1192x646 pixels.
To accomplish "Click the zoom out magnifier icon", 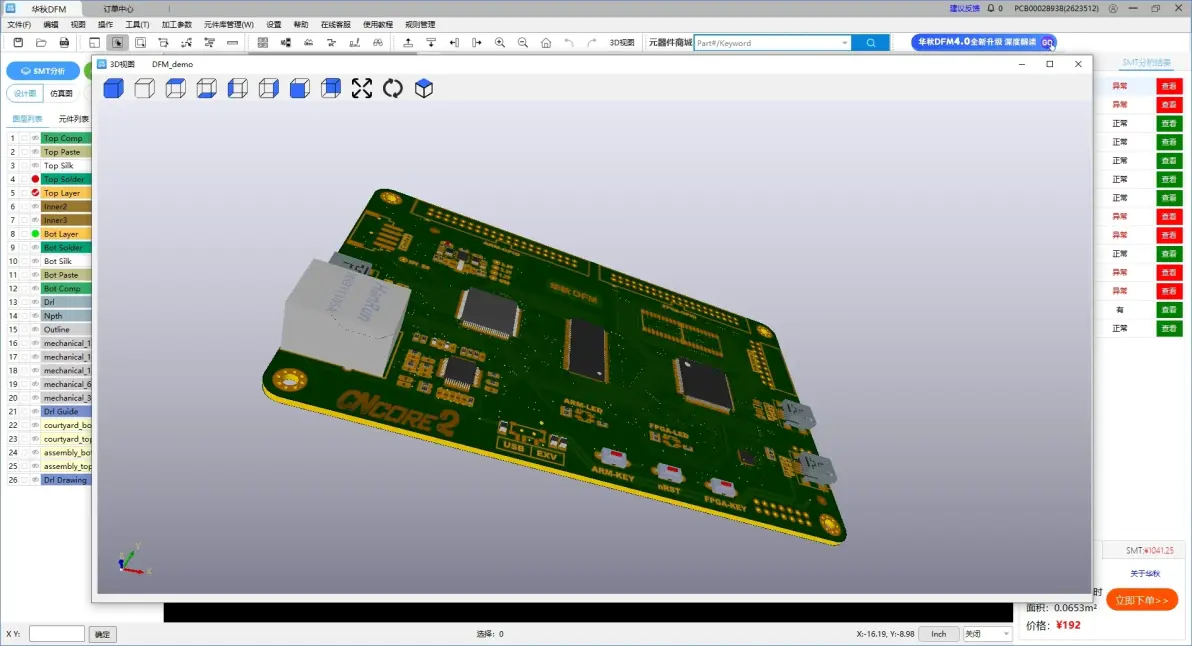I will point(523,43).
